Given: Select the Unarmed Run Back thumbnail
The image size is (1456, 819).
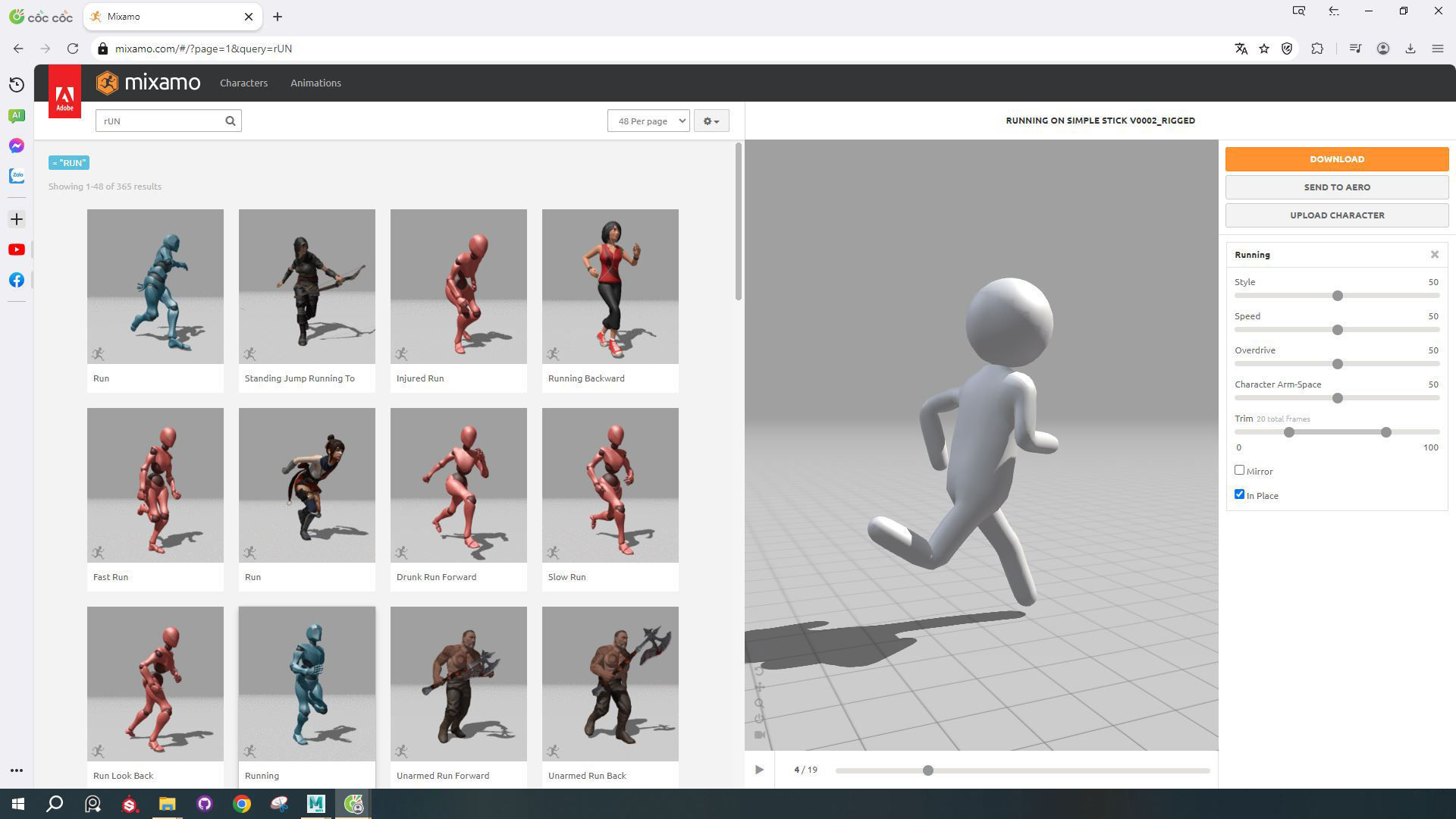Looking at the screenshot, I should (610, 684).
